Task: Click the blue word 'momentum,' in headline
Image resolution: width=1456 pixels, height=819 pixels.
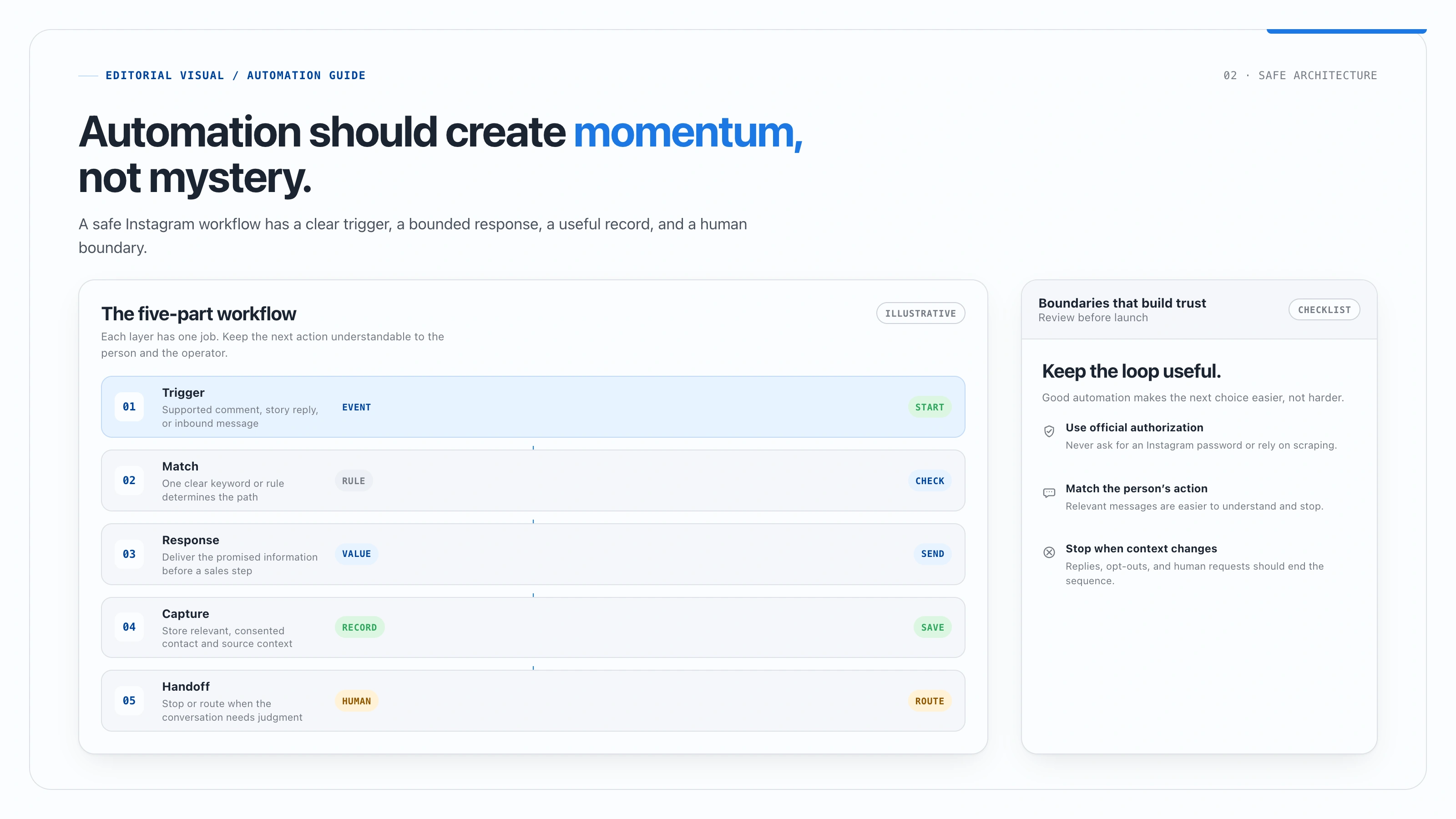Action: click(688, 132)
